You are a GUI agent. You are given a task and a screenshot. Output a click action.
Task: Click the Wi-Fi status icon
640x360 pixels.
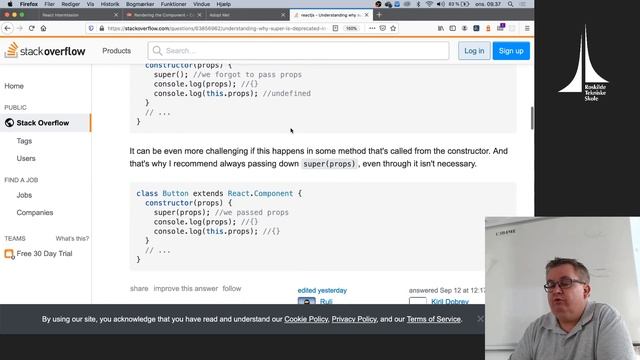click(429, 4)
